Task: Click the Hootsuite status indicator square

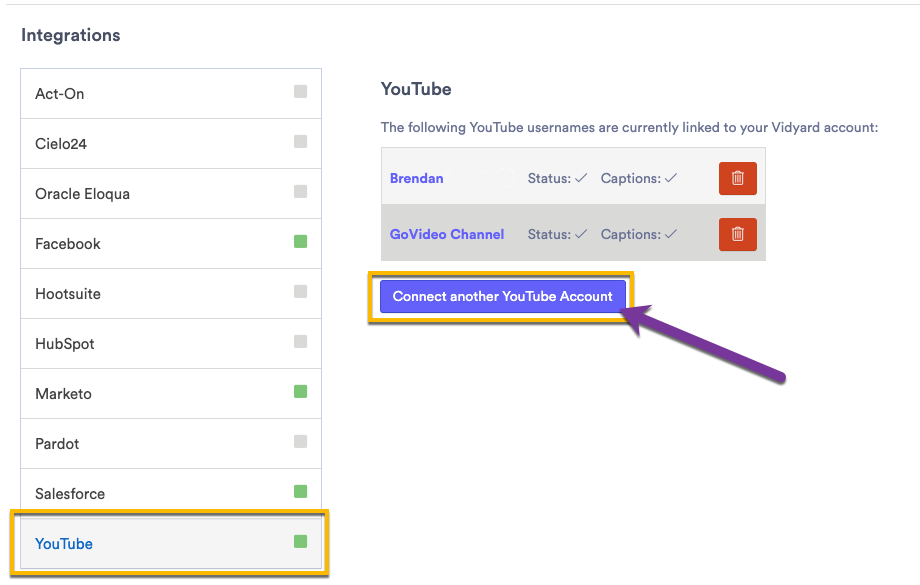Action: click(299, 292)
